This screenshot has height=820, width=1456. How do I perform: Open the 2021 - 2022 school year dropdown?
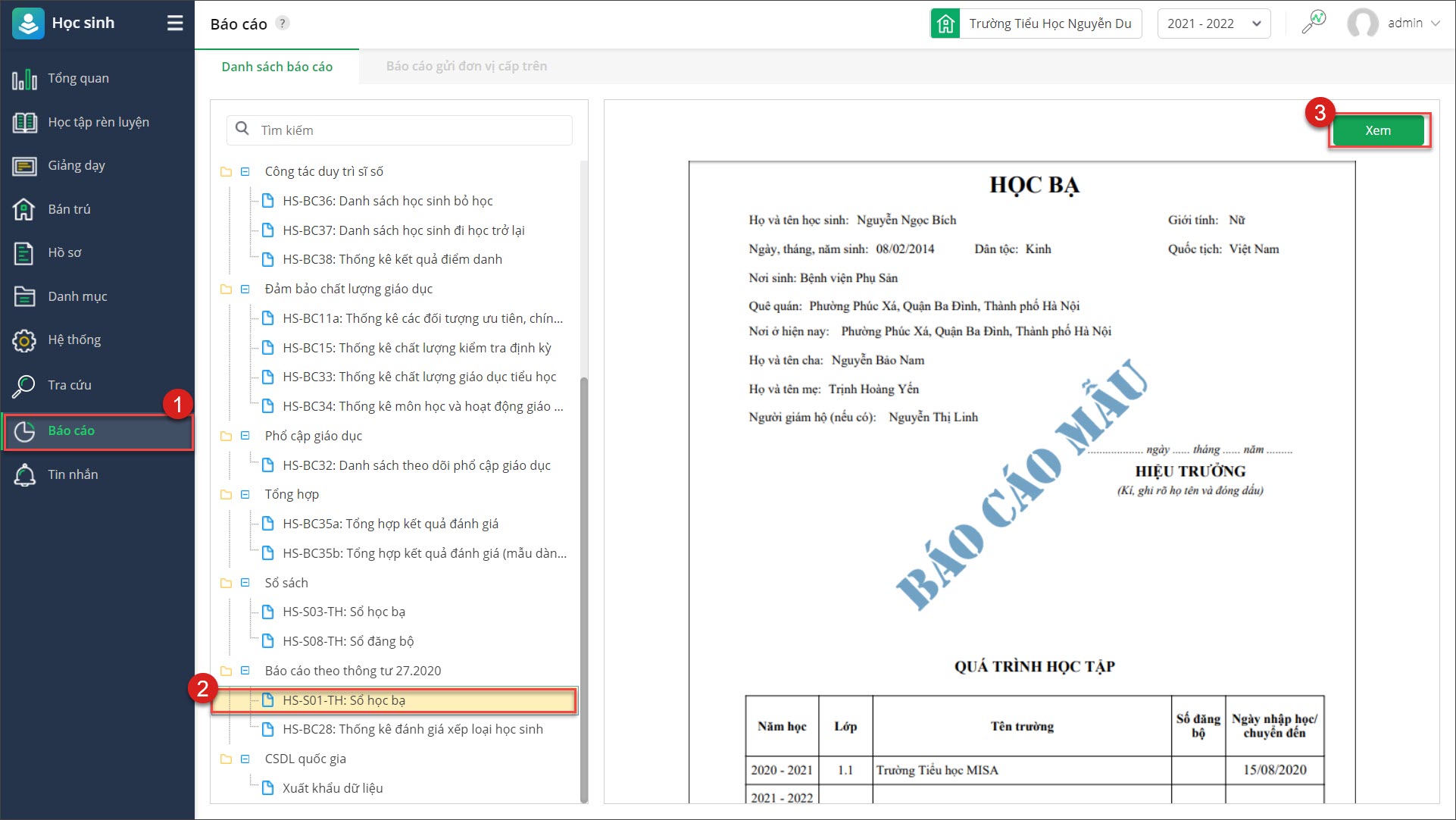1214,23
